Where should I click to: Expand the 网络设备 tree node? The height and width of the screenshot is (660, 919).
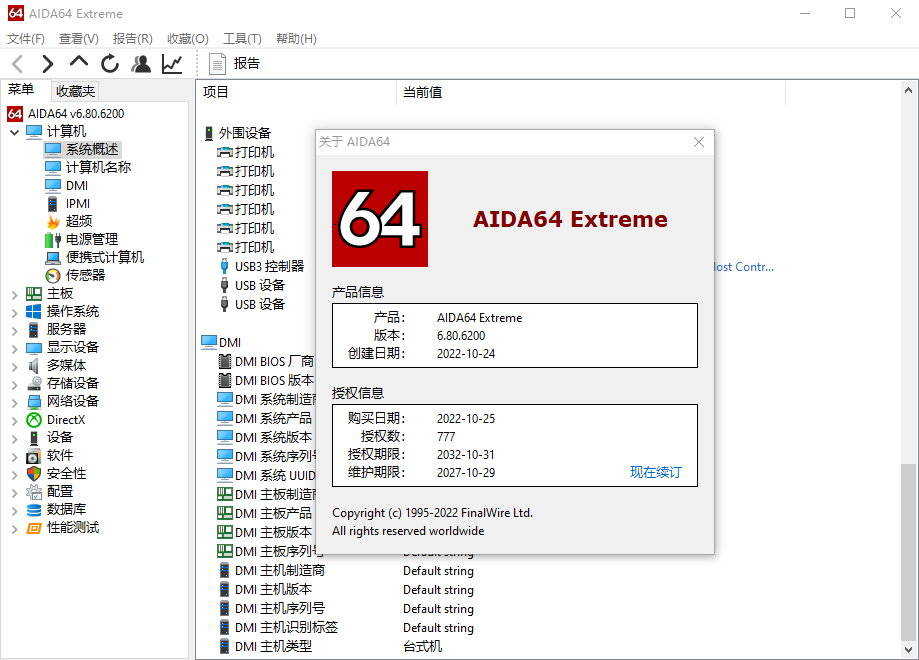(x=15, y=403)
